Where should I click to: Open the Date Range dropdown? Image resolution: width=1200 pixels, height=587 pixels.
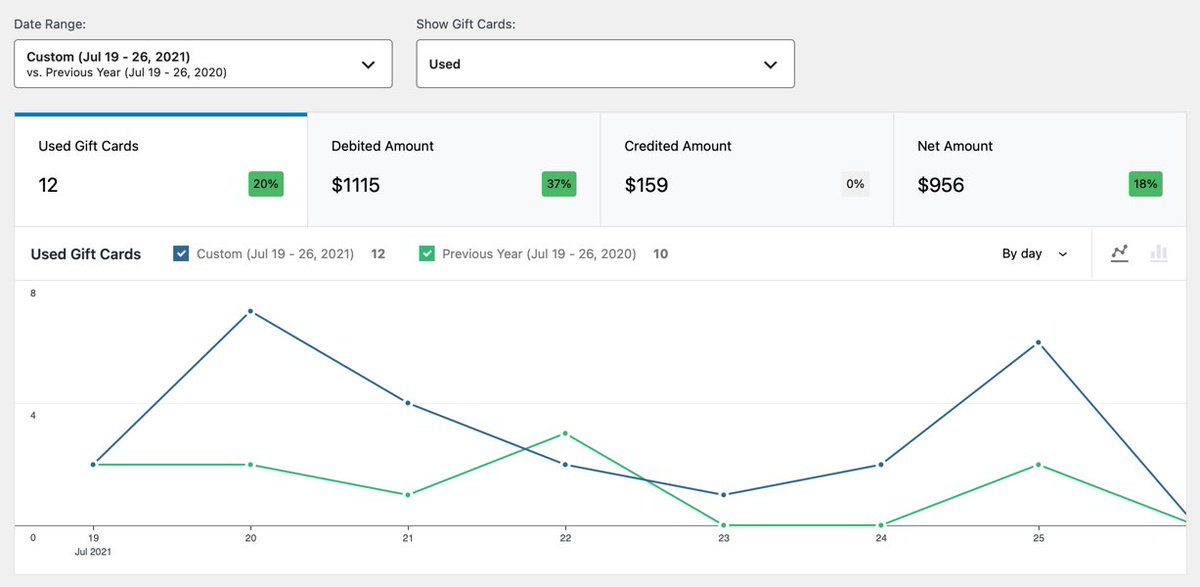(203, 64)
